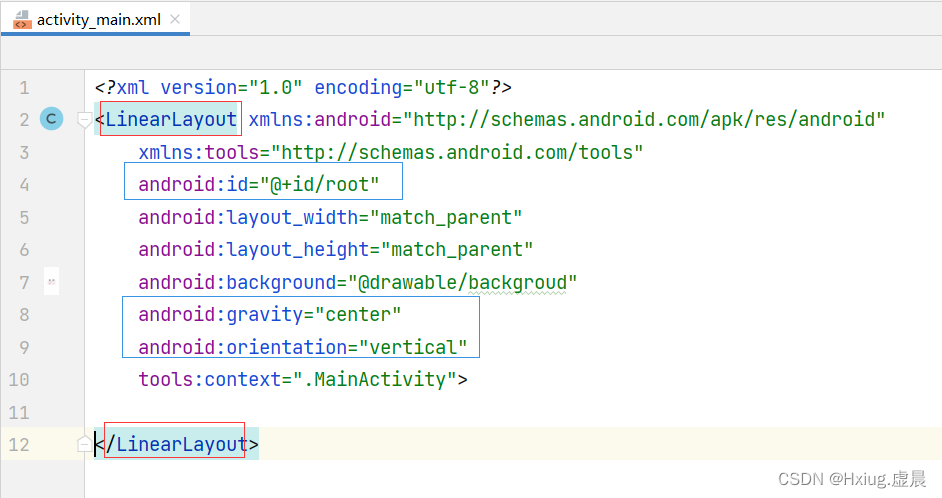The height and width of the screenshot is (498, 942).
Task: Select line number 1 in the gutter
Action: point(24,88)
